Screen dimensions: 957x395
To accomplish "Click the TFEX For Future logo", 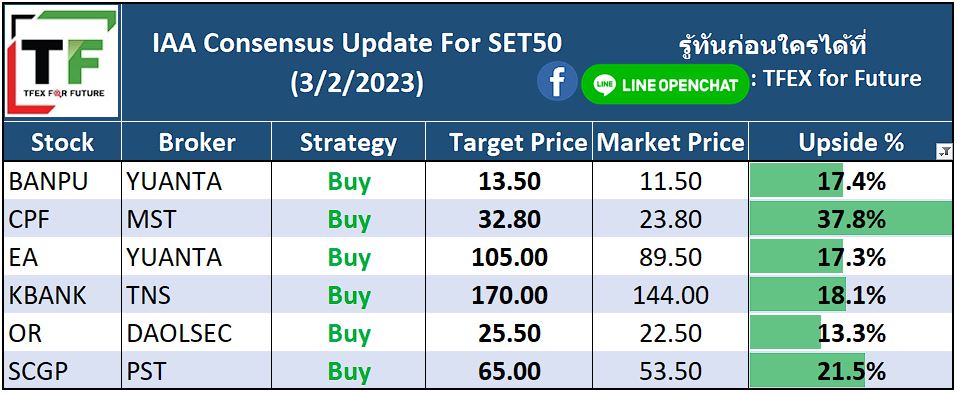I will tap(62, 61).
